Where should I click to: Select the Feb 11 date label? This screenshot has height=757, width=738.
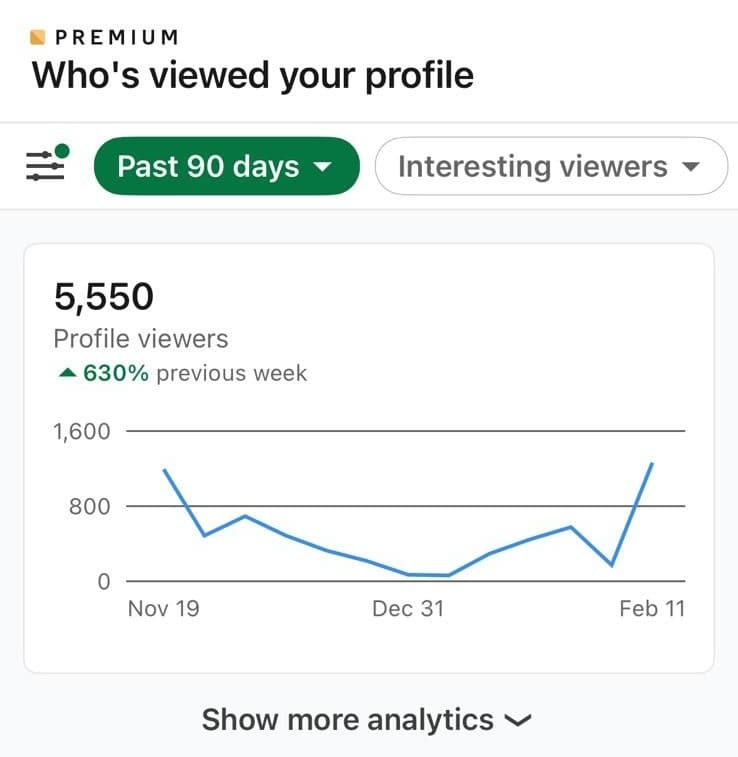coord(652,608)
